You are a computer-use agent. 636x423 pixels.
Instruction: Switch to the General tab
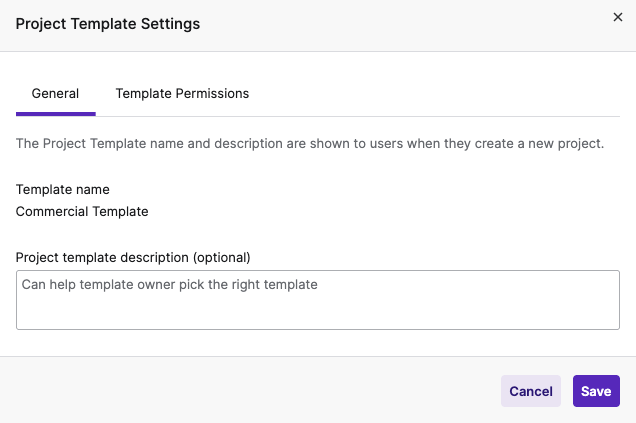click(x=56, y=94)
